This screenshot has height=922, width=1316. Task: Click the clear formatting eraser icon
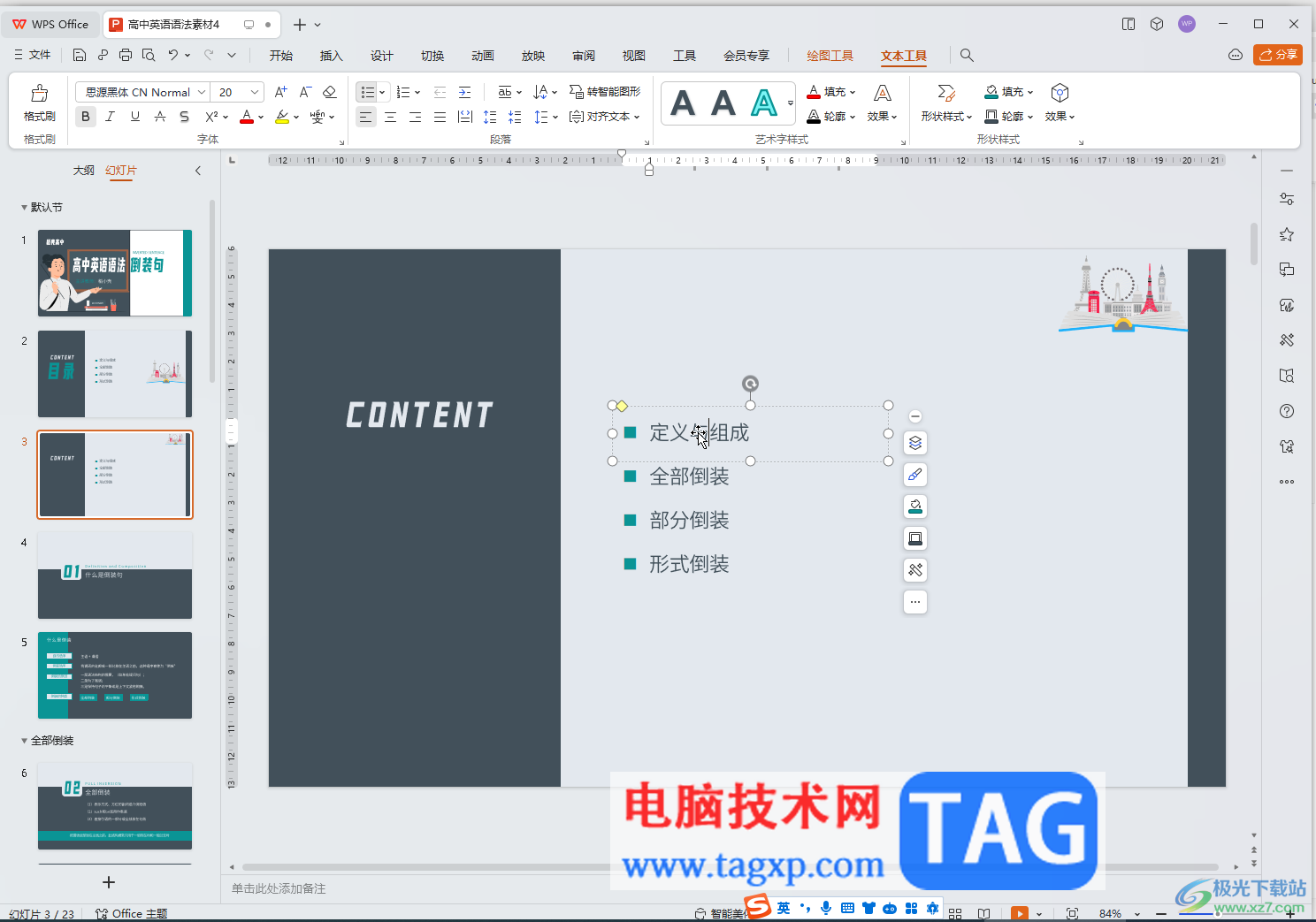pyautogui.click(x=330, y=92)
